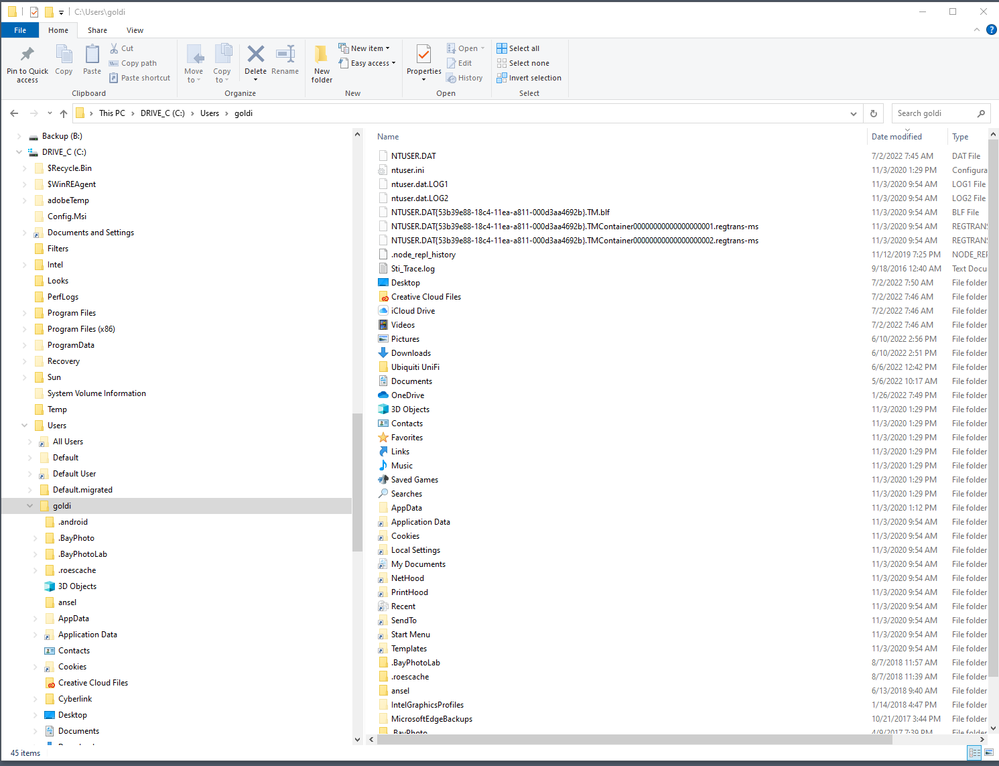This screenshot has width=999, height=766.
Task: Click the navigation pane vertical scrollbar
Action: 357,482
